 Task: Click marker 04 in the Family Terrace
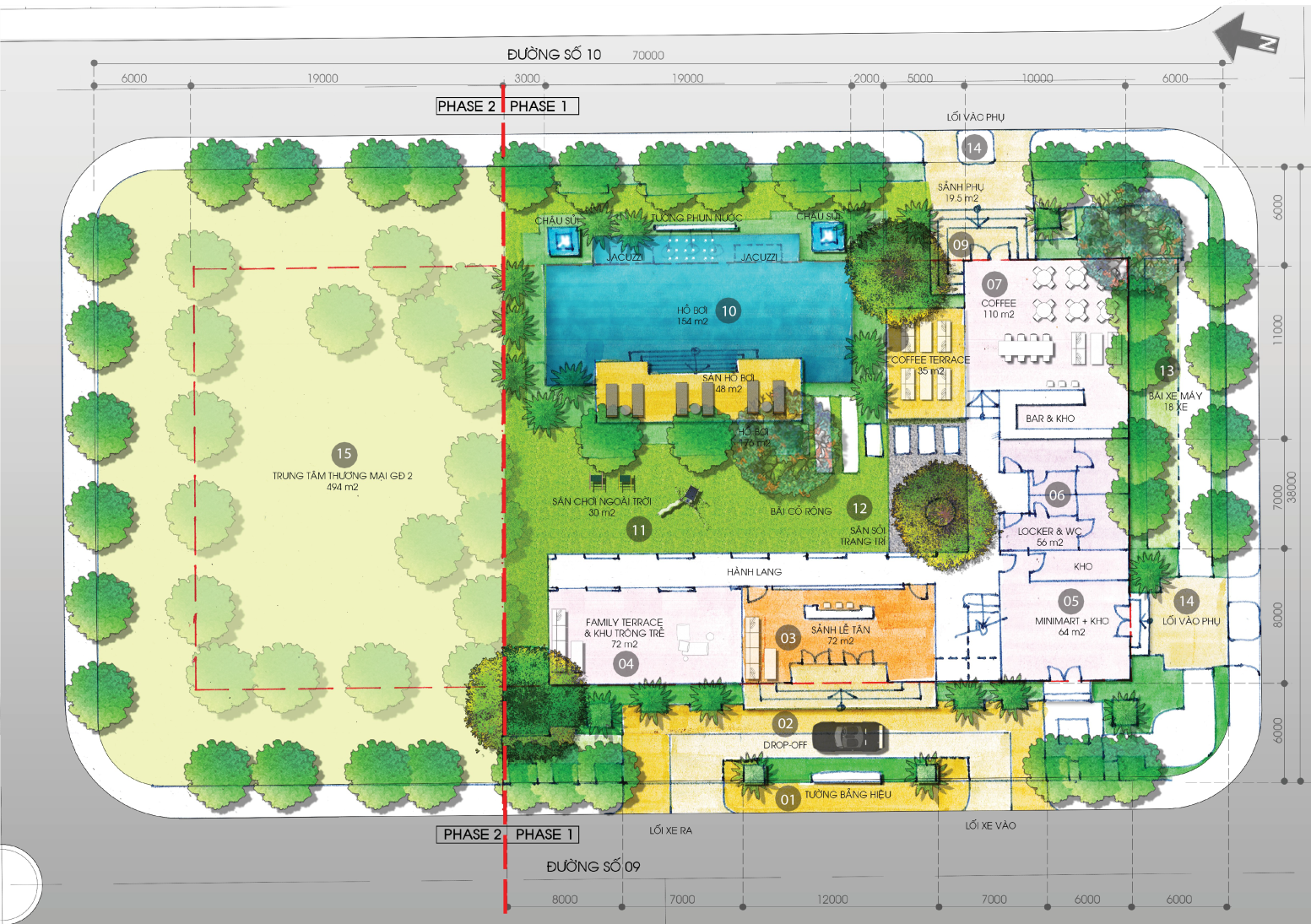click(626, 663)
